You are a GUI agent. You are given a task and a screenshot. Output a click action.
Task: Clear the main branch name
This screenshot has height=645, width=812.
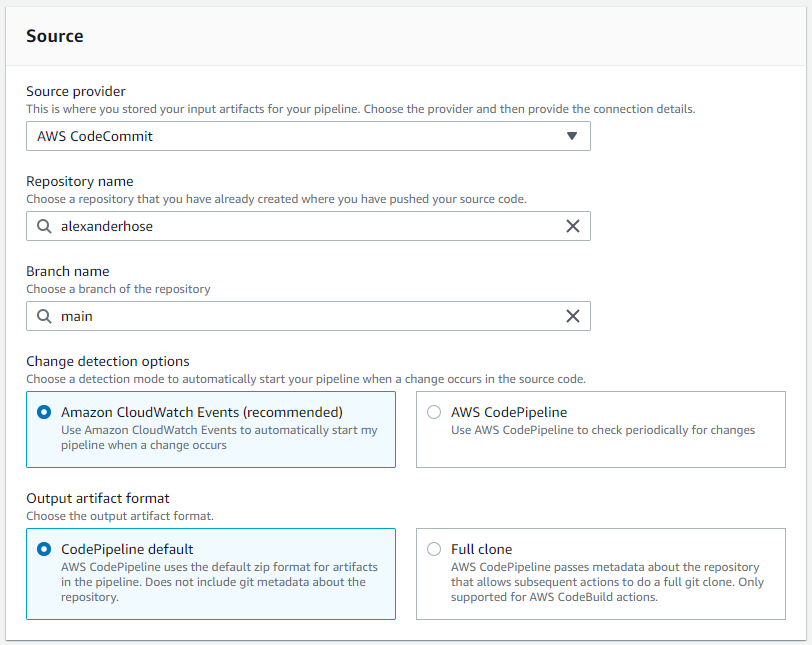[573, 316]
